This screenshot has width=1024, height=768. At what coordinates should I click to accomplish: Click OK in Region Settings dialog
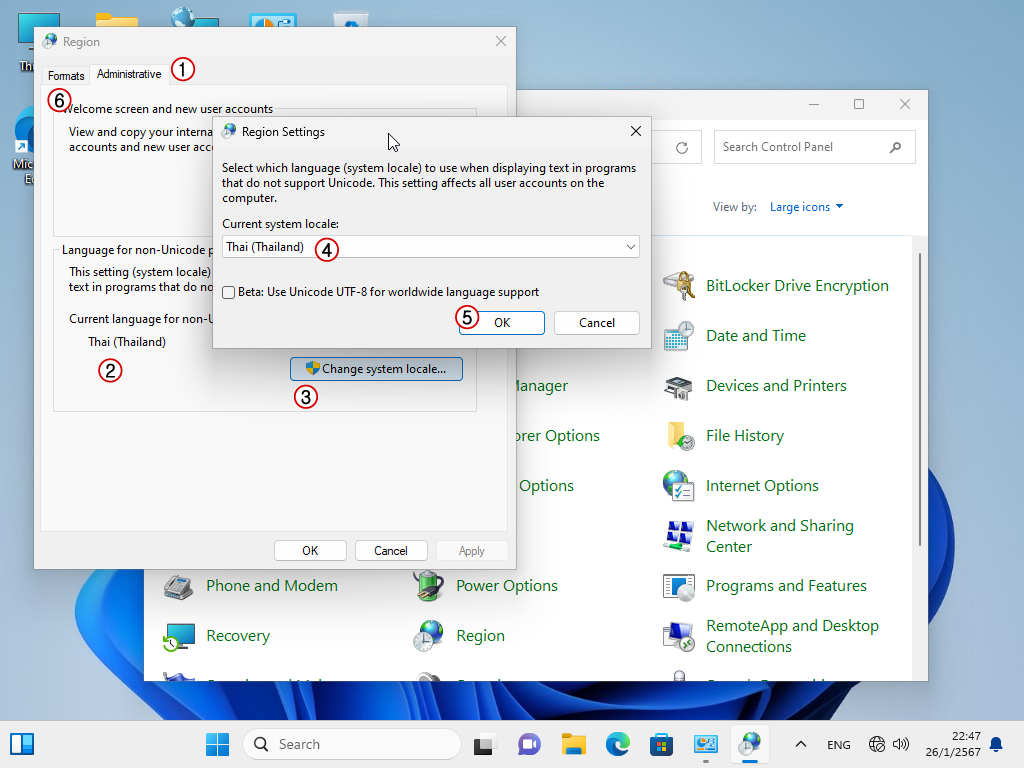tap(502, 323)
